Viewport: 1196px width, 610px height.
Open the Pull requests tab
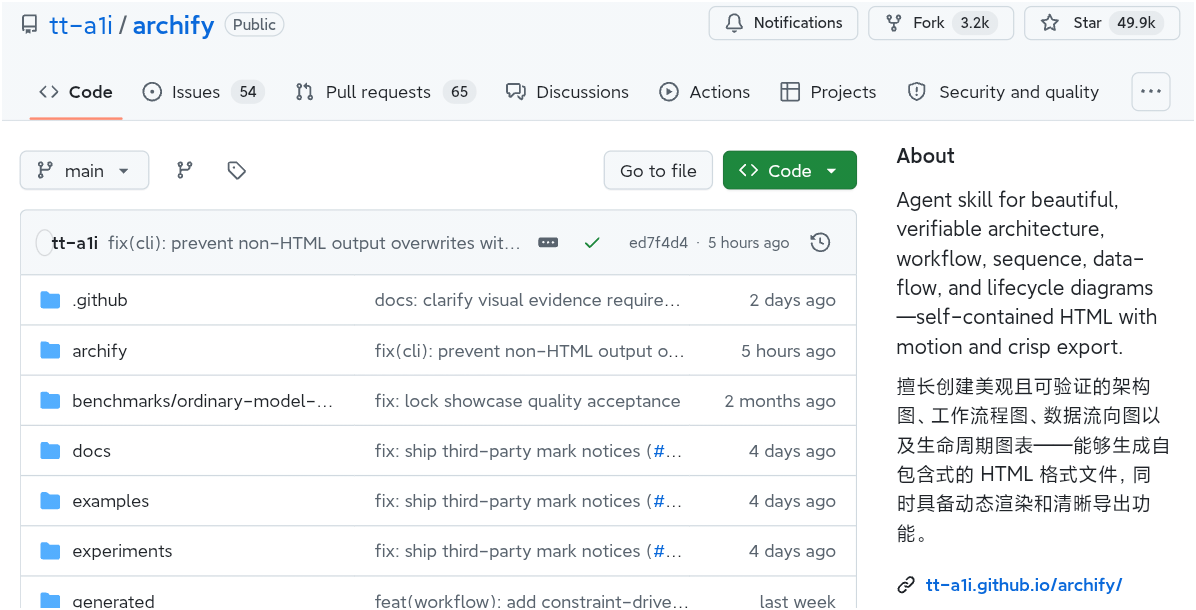pos(385,92)
